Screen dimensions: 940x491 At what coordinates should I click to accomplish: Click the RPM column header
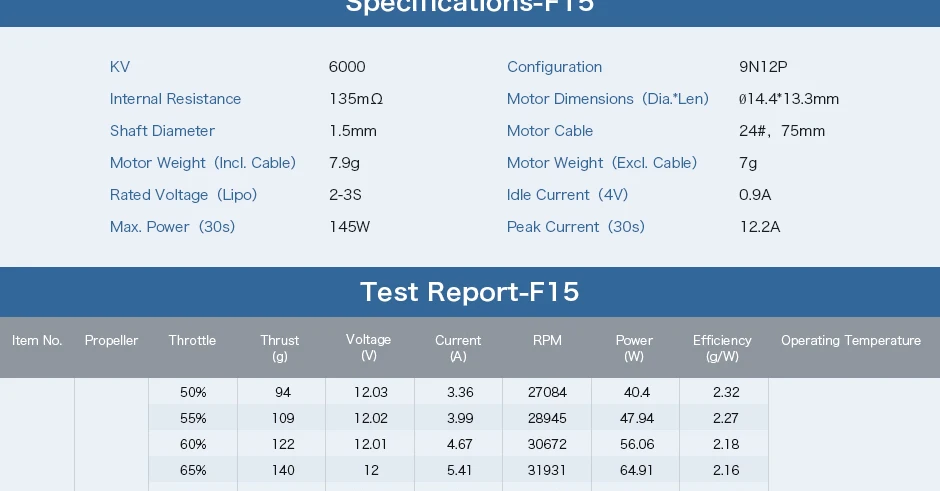[x=547, y=341]
